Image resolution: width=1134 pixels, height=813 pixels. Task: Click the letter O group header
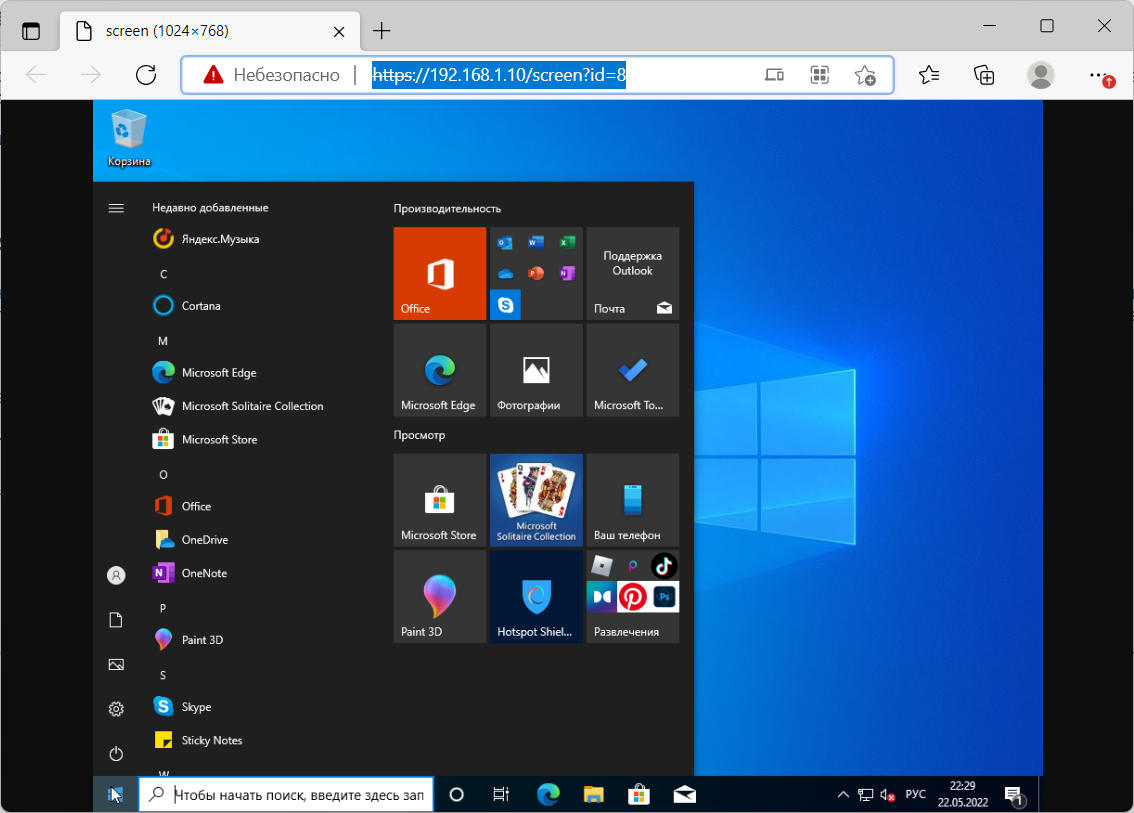[x=163, y=474]
